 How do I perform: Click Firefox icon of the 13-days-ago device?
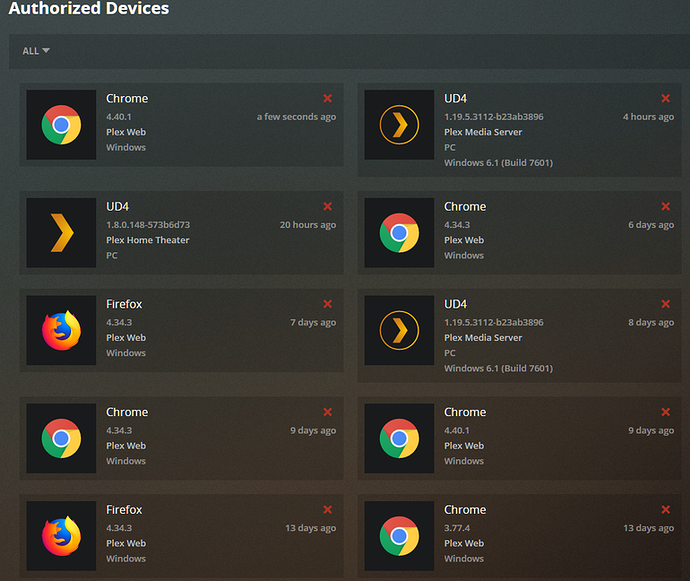(x=61, y=537)
